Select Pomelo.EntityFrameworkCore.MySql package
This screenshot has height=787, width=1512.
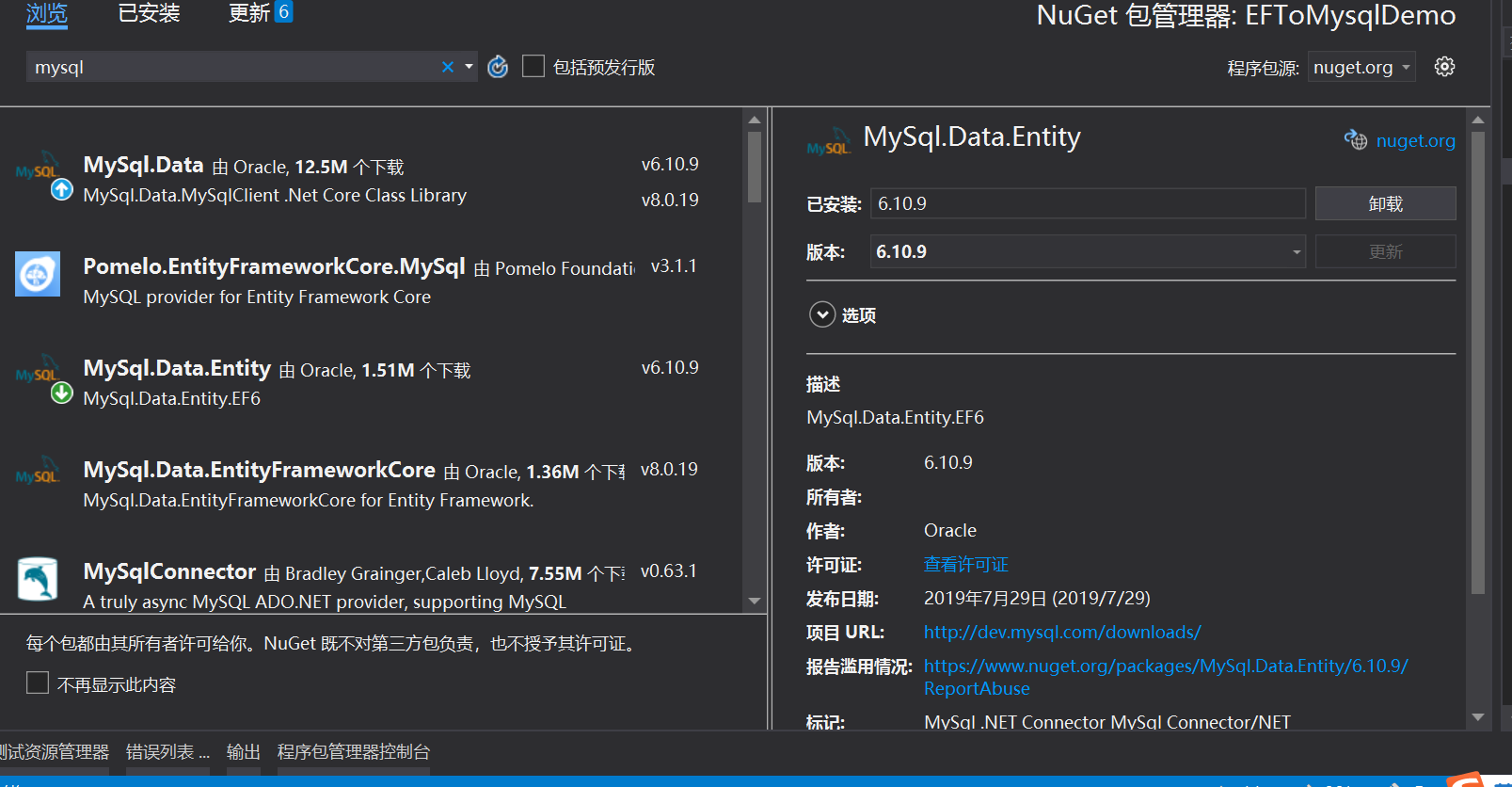(372, 281)
